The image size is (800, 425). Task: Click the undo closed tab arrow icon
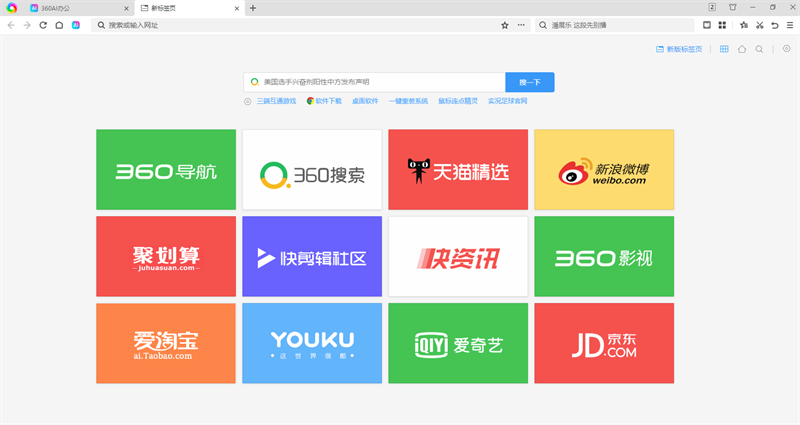coord(775,25)
